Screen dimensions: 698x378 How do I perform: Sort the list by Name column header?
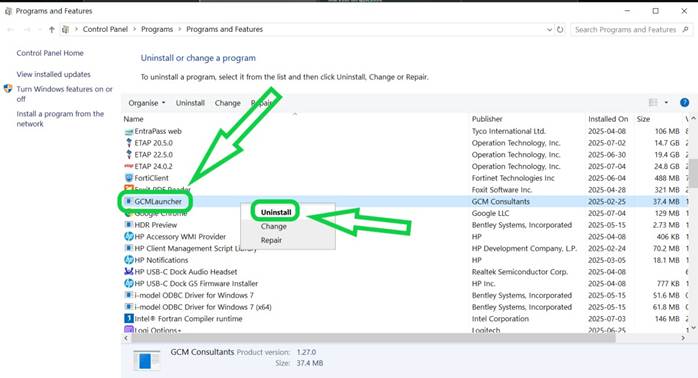pyautogui.click(x=134, y=119)
